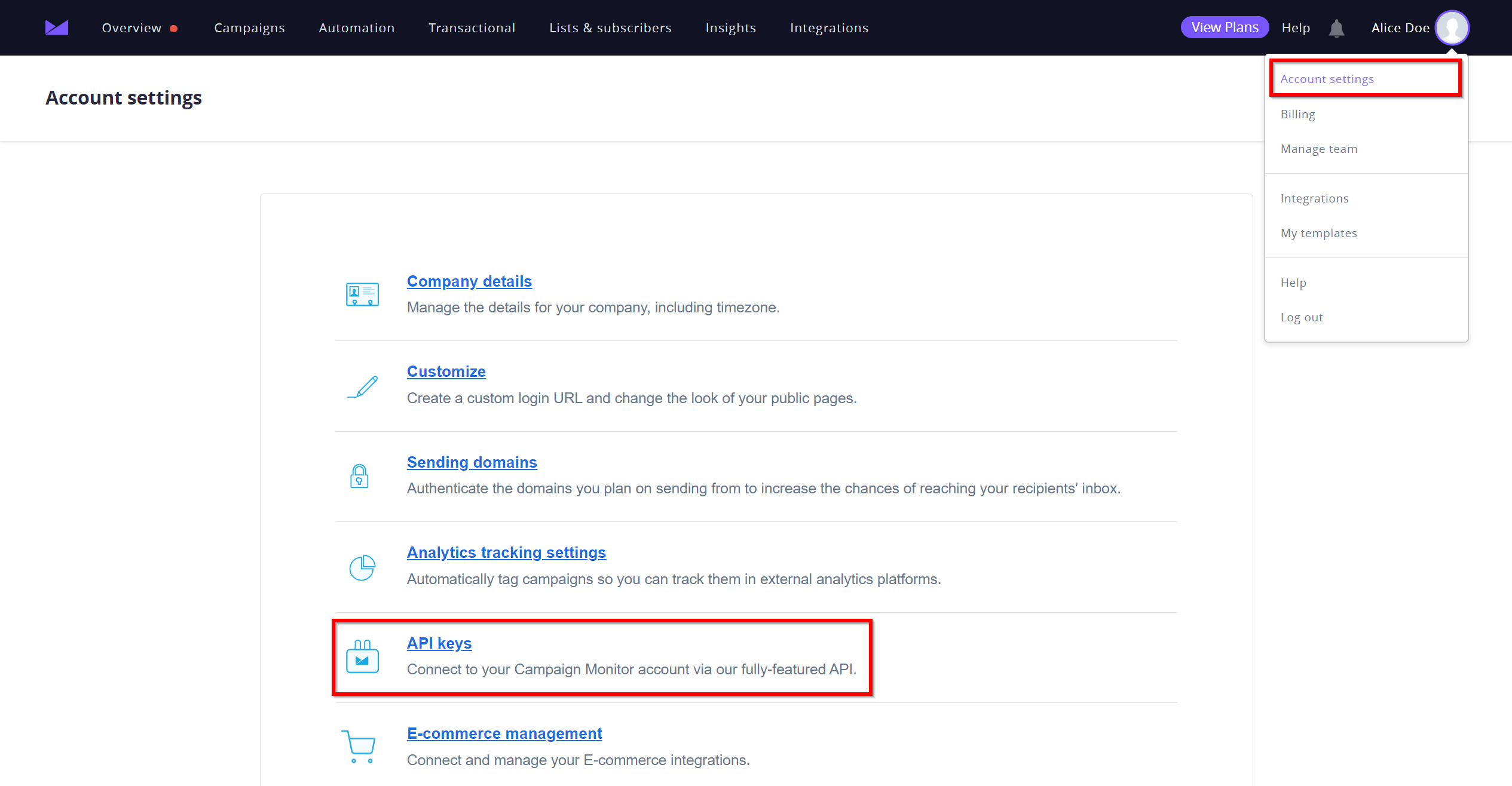This screenshot has height=786, width=1512.
Task: Open the E-commerce management link
Action: click(504, 733)
